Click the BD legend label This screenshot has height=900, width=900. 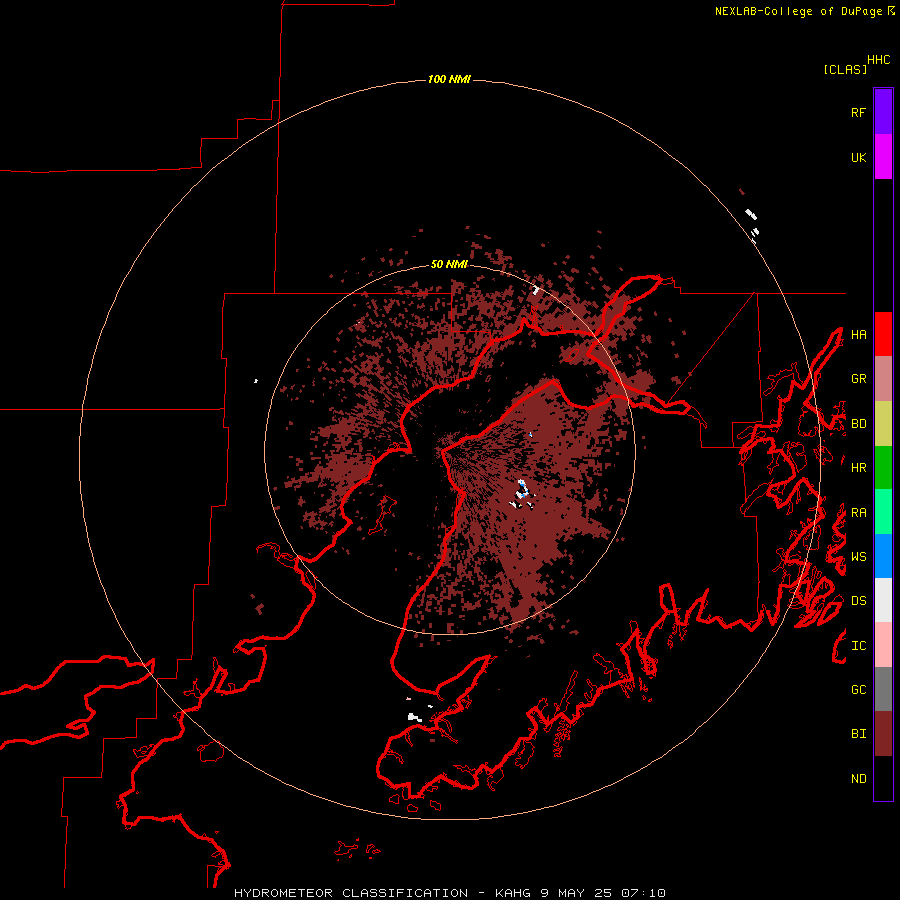858,424
